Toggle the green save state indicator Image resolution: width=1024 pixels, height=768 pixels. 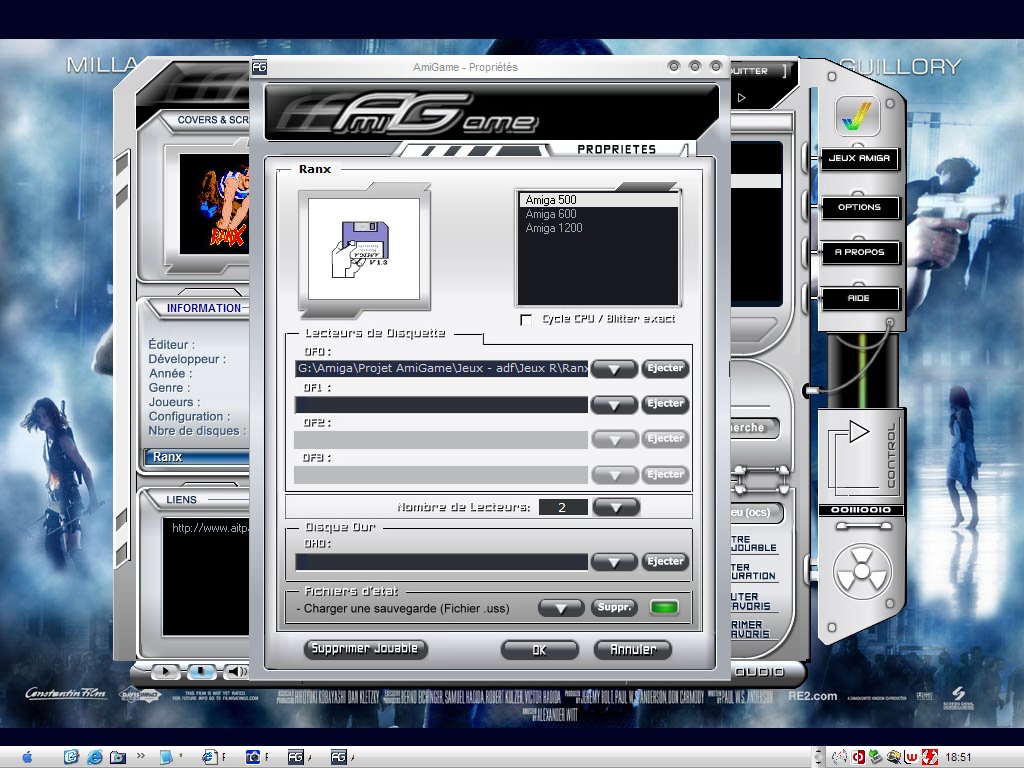point(664,608)
